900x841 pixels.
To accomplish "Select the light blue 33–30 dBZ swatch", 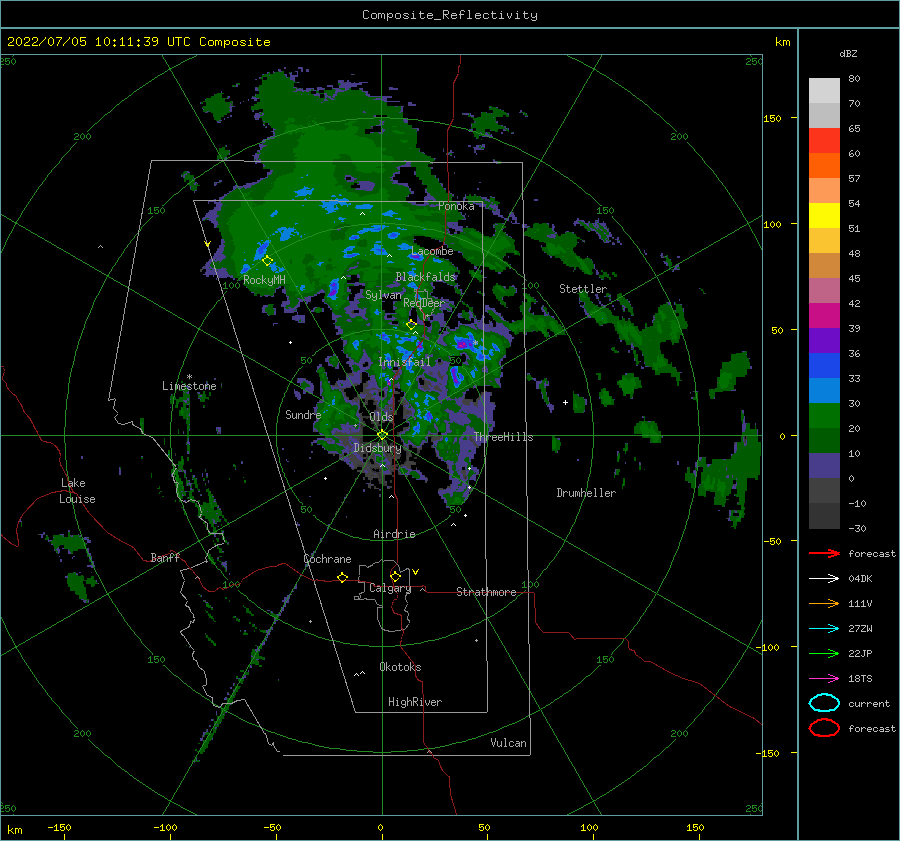I will point(824,391).
